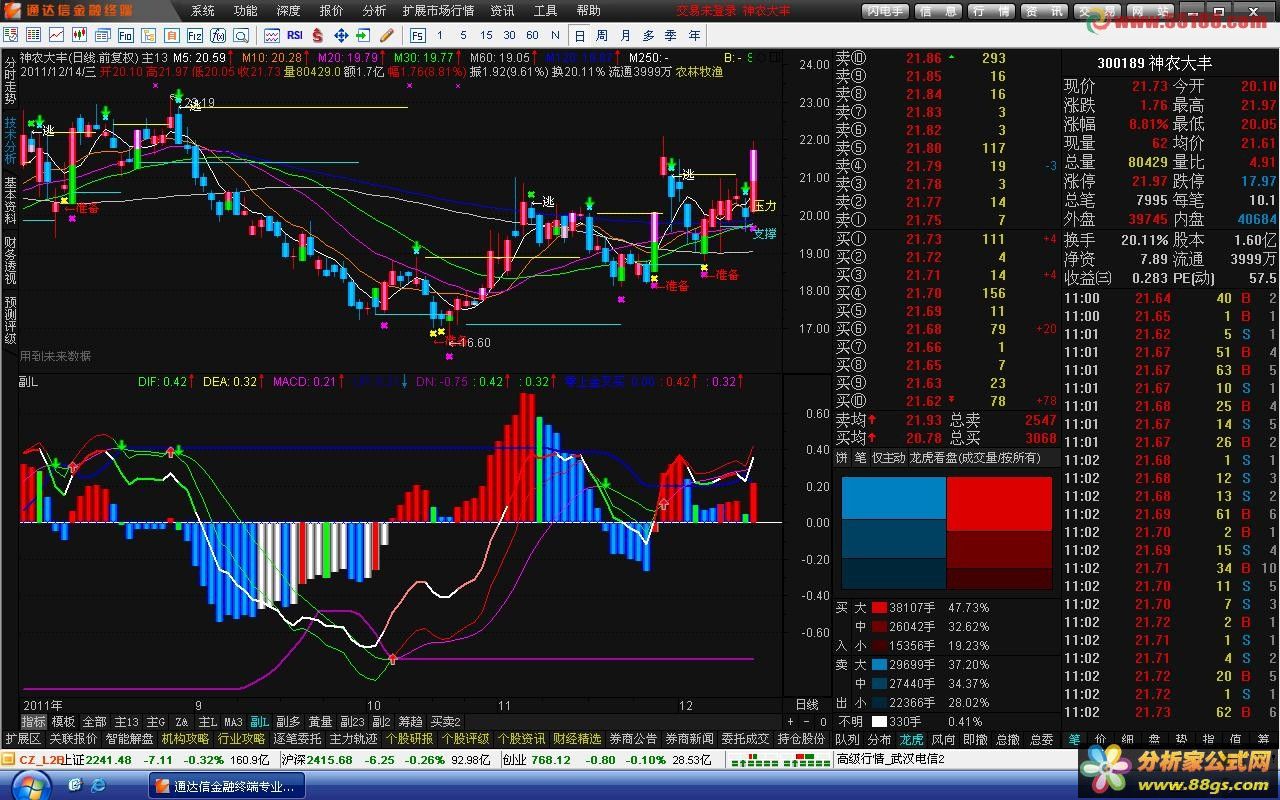Viewport: 1280px width, 800px height.
Task: Open the 个股研报 tab
Action: pos(409,739)
